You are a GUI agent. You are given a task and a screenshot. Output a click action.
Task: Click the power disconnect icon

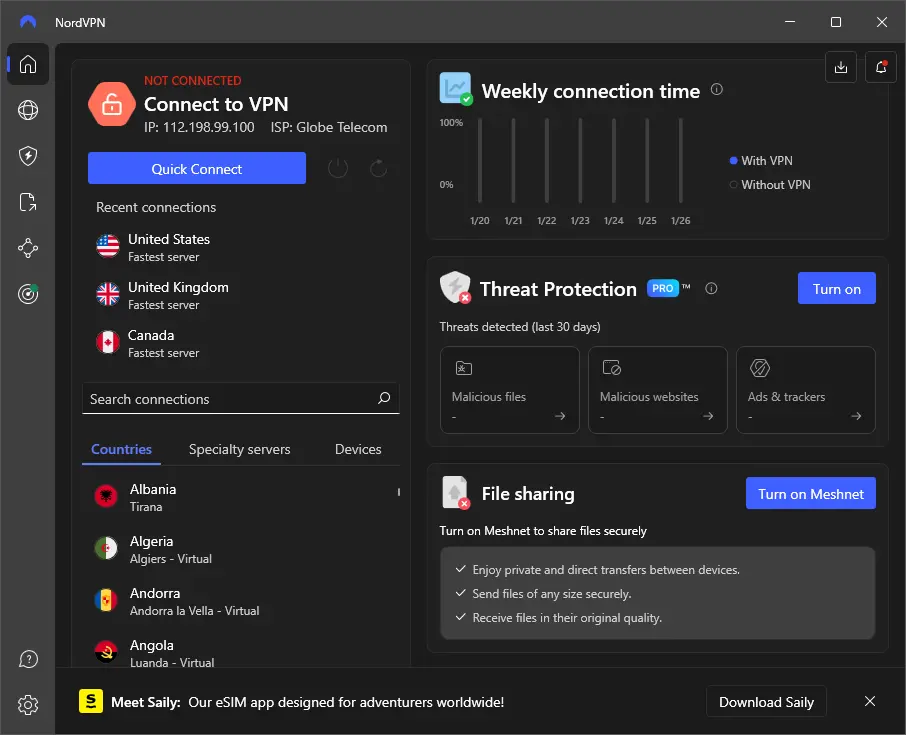click(338, 168)
